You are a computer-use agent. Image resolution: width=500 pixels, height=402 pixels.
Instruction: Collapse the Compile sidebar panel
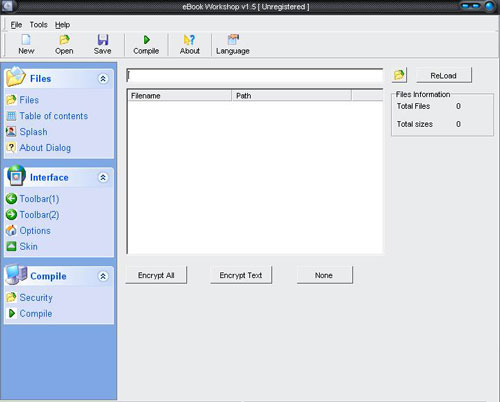103,276
